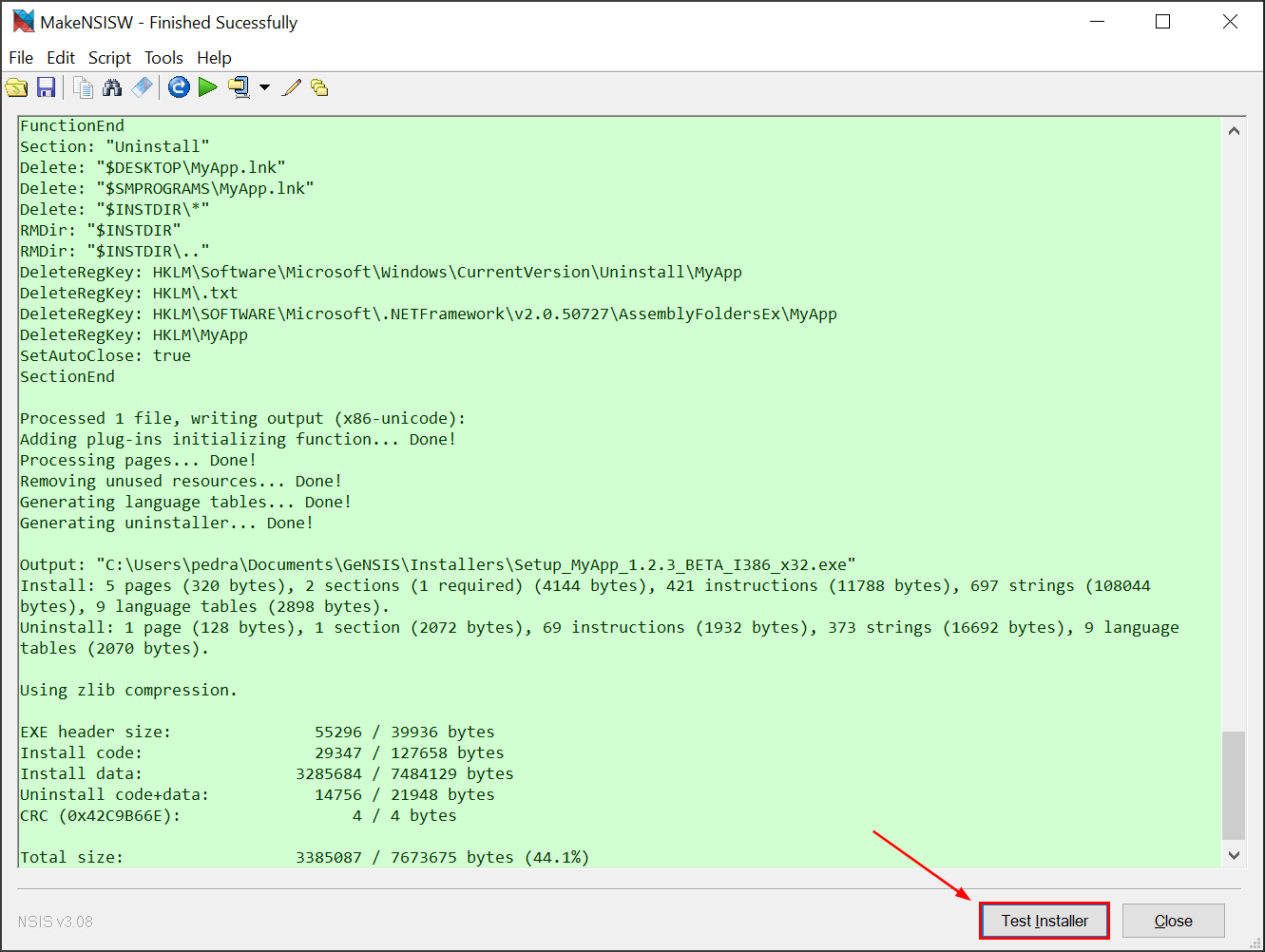Open the Help menu

(214, 58)
